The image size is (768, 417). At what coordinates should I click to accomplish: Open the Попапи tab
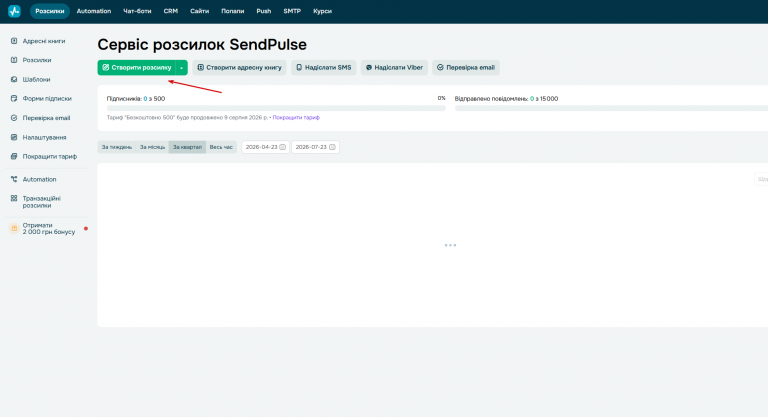pyautogui.click(x=233, y=11)
